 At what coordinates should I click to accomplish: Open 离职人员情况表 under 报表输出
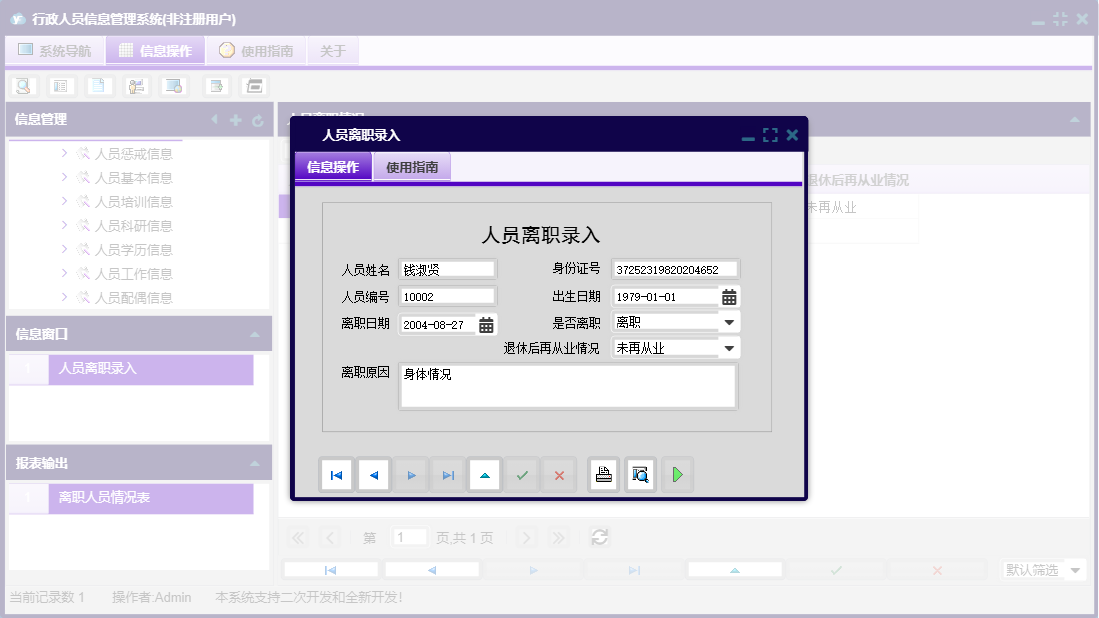click(104, 498)
